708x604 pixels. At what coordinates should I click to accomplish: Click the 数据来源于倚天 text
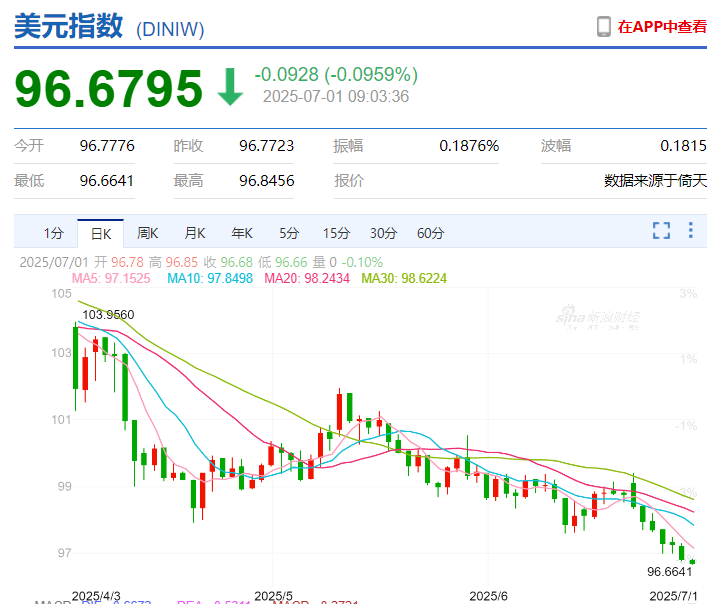[x=655, y=181]
